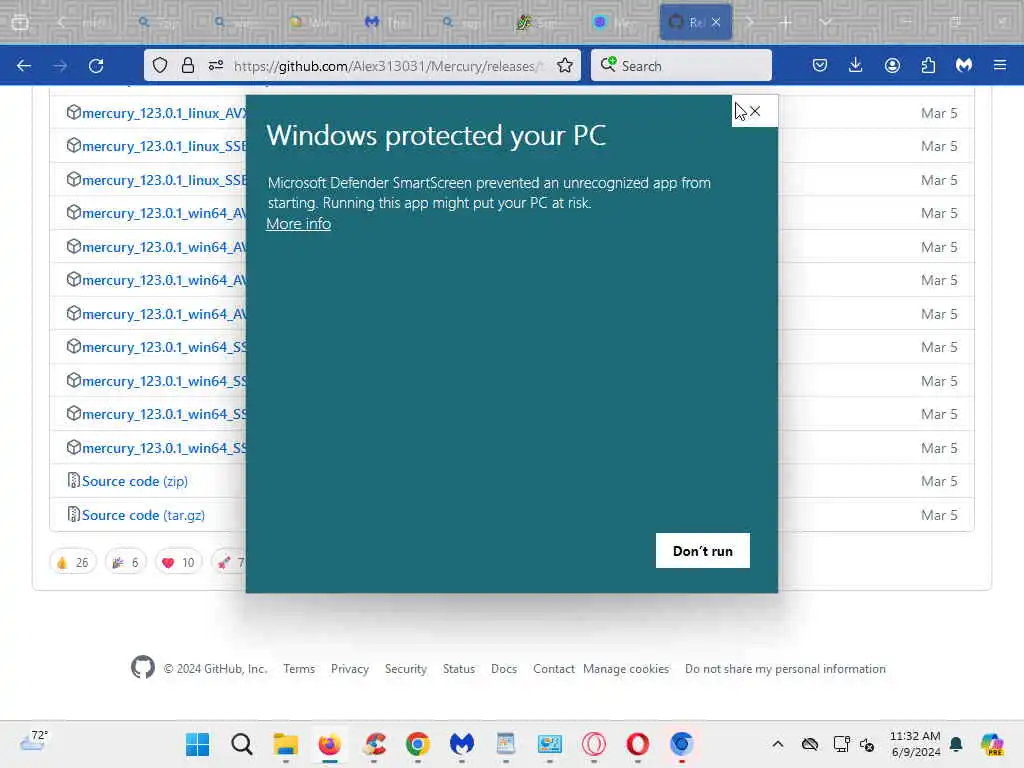
Task: Open Copilot preview in the system tray
Action: pyautogui.click(x=992, y=744)
